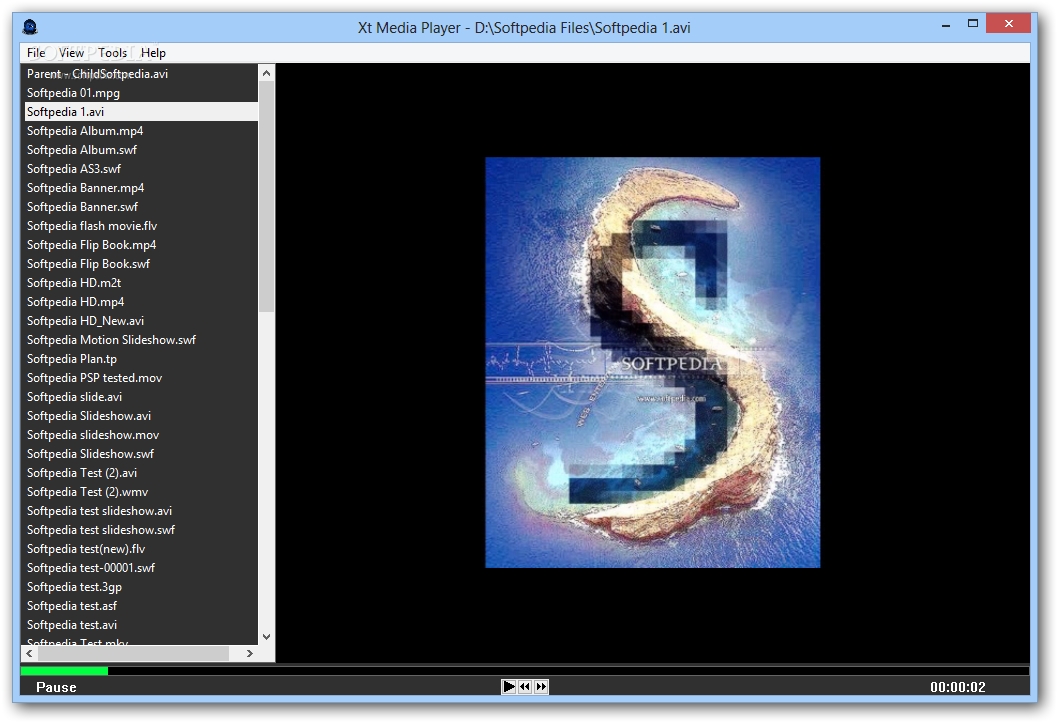Select Softpedia flash movie.flv file

[x=141, y=226]
